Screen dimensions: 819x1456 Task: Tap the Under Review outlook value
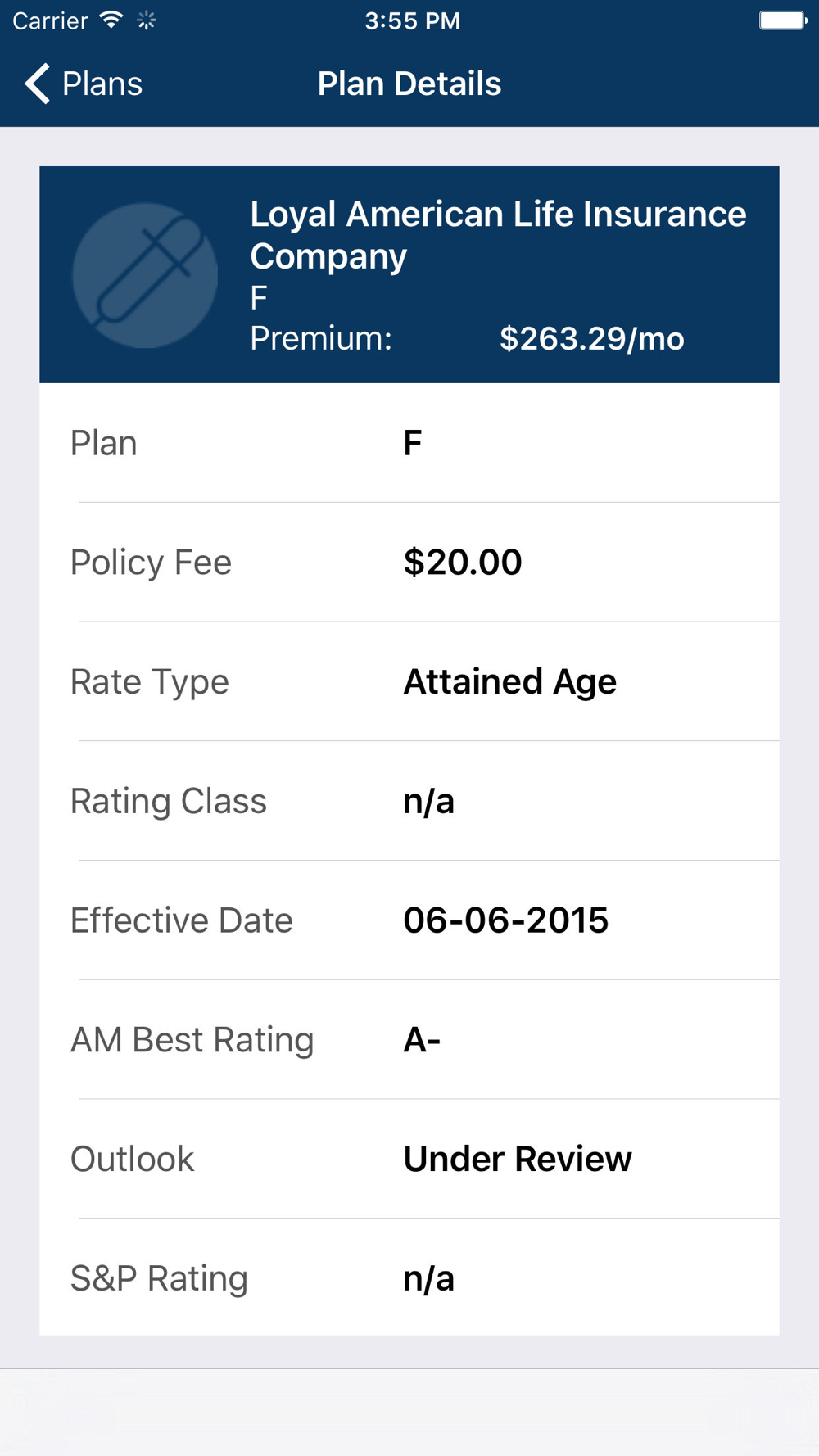click(x=517, y=1159)
